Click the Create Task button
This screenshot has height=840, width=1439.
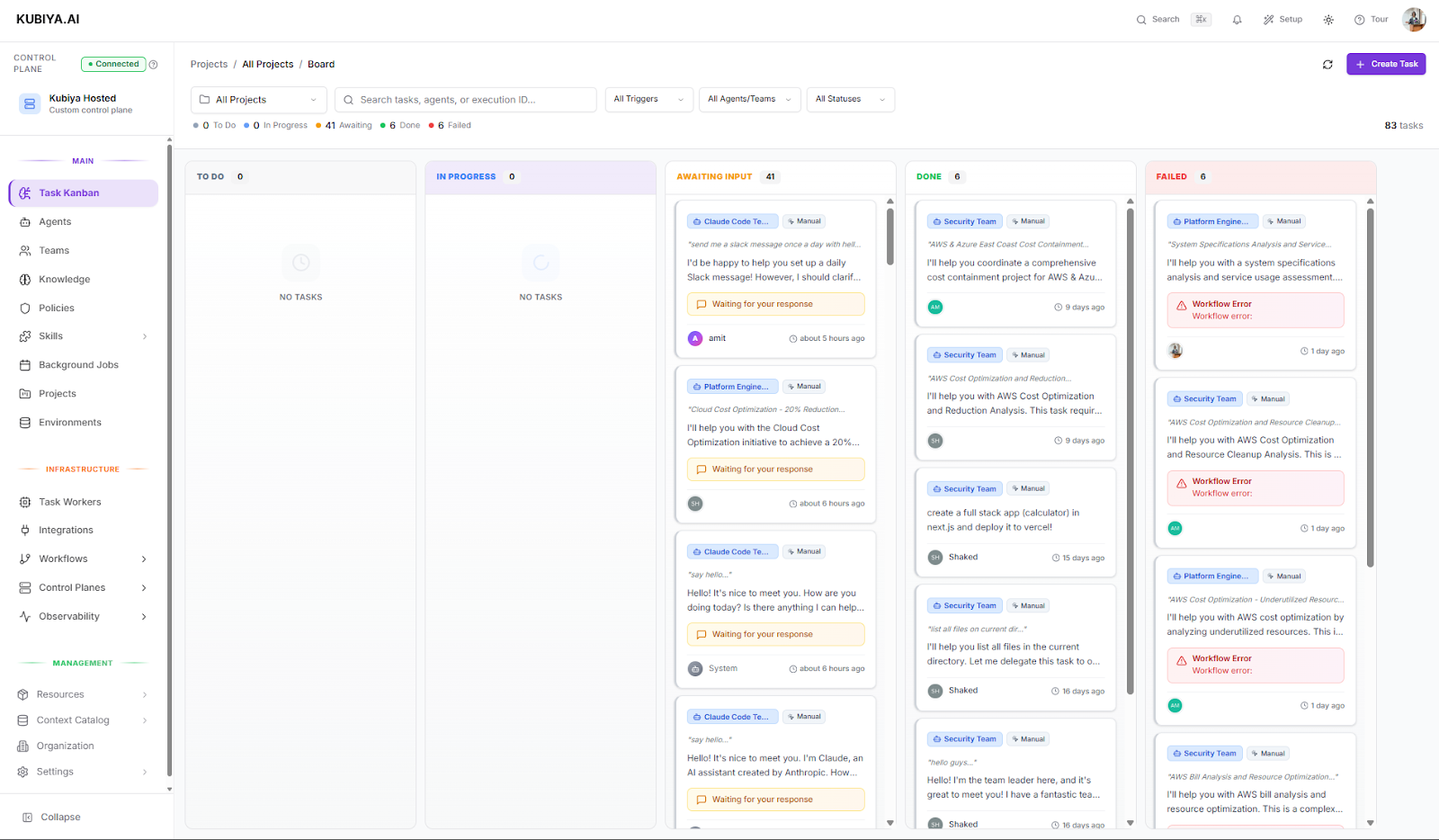click(x=1386, y=64)
